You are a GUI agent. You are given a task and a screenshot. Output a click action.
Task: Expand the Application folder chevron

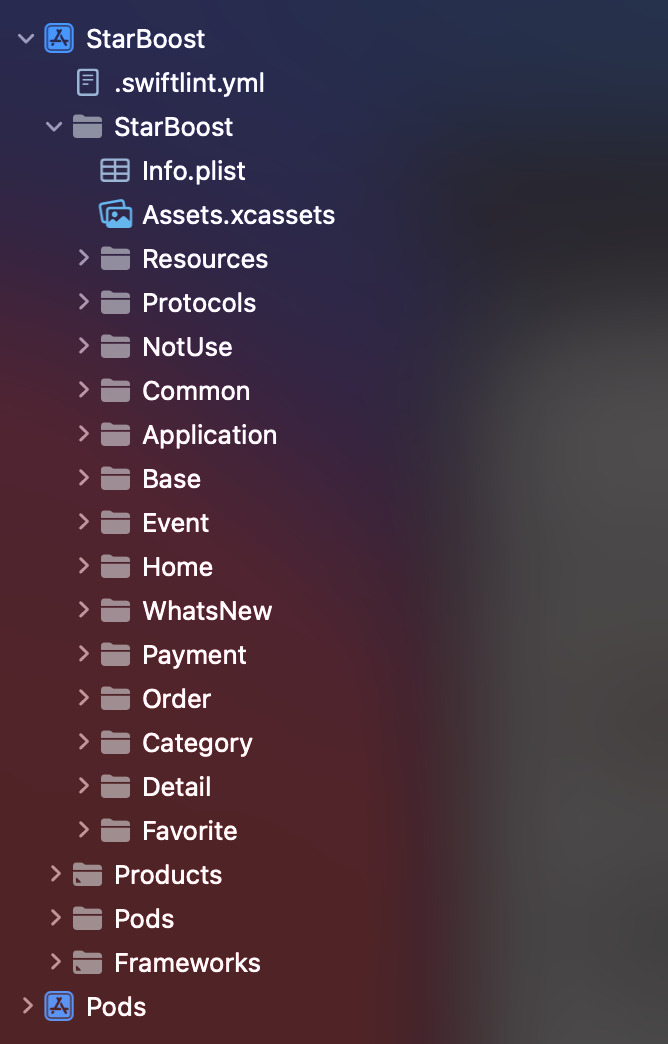click(84, 435)
